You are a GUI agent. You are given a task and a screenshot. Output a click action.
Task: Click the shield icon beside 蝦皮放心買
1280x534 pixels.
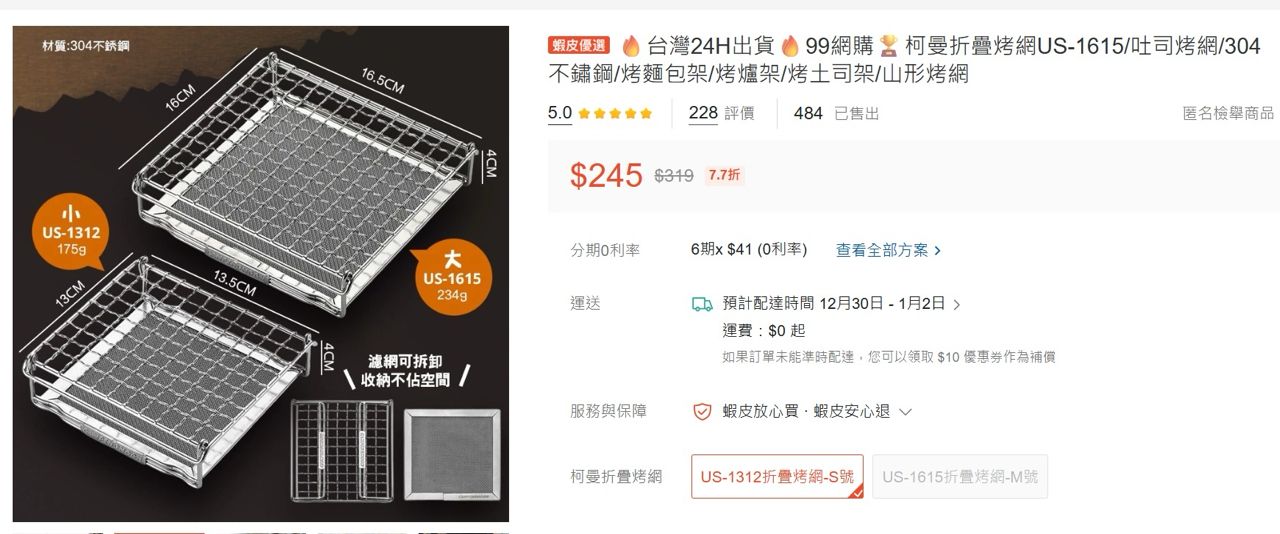[702, 411]
